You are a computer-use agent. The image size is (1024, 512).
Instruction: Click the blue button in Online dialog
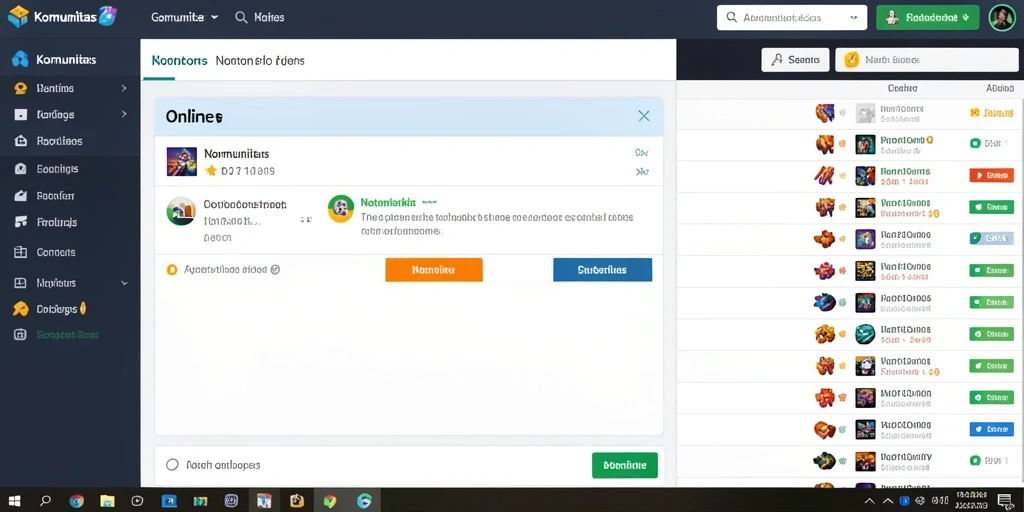[602, 270]
